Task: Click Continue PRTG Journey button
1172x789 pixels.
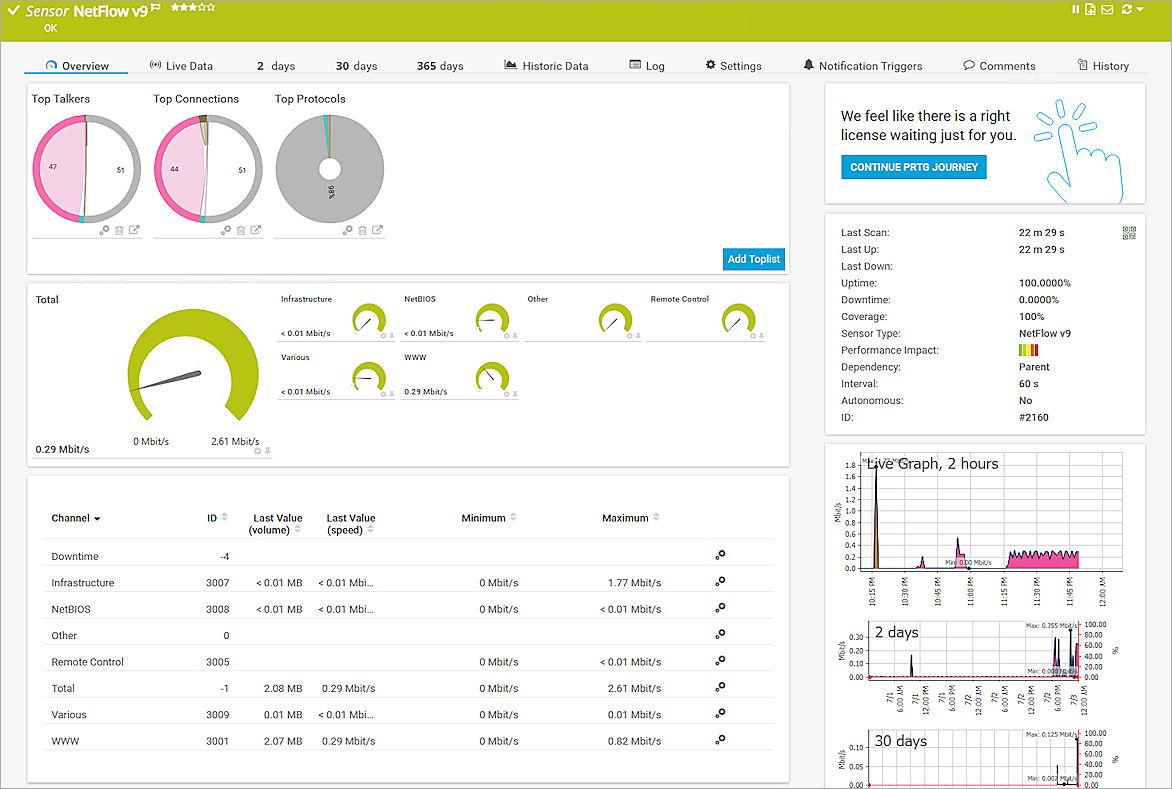Action: (913, 167)
